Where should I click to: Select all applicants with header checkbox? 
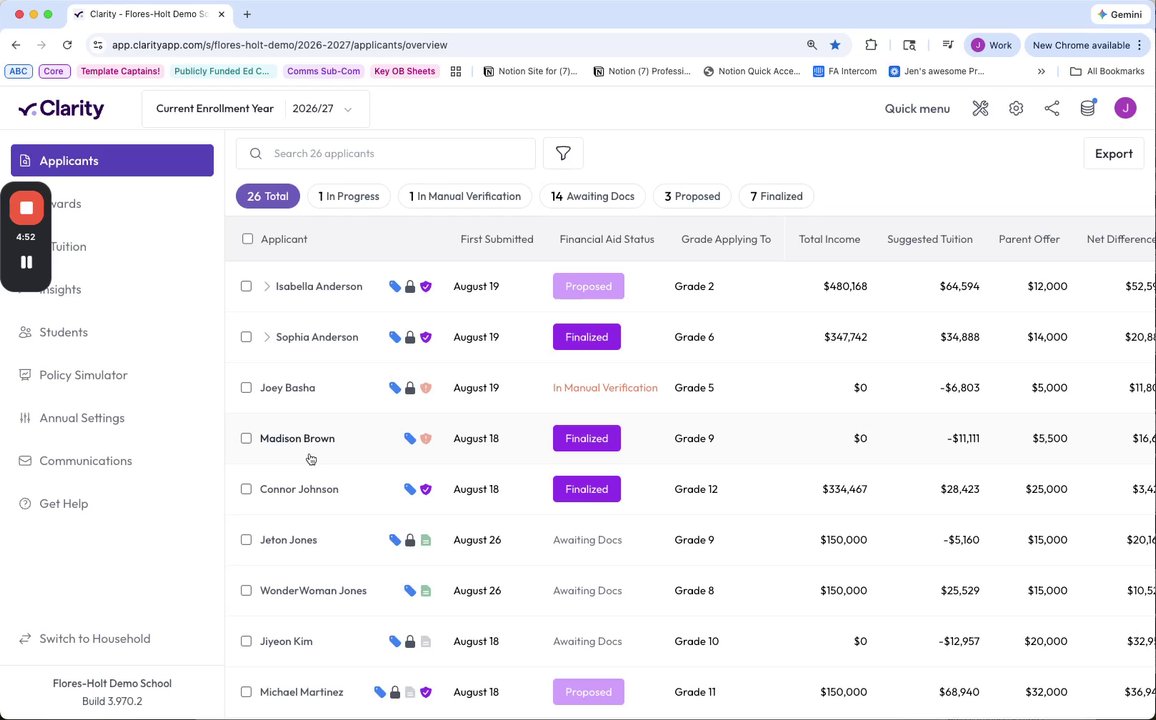point(248,239)
